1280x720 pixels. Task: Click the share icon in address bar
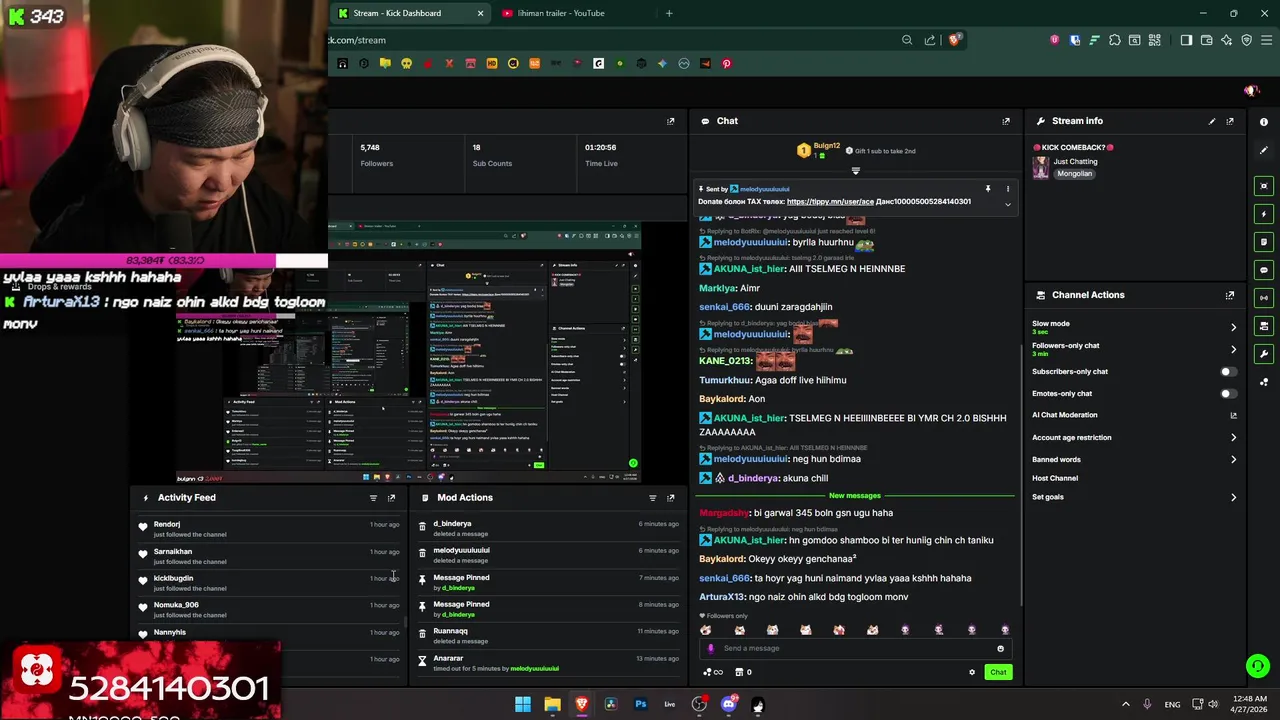click(930, 40)
